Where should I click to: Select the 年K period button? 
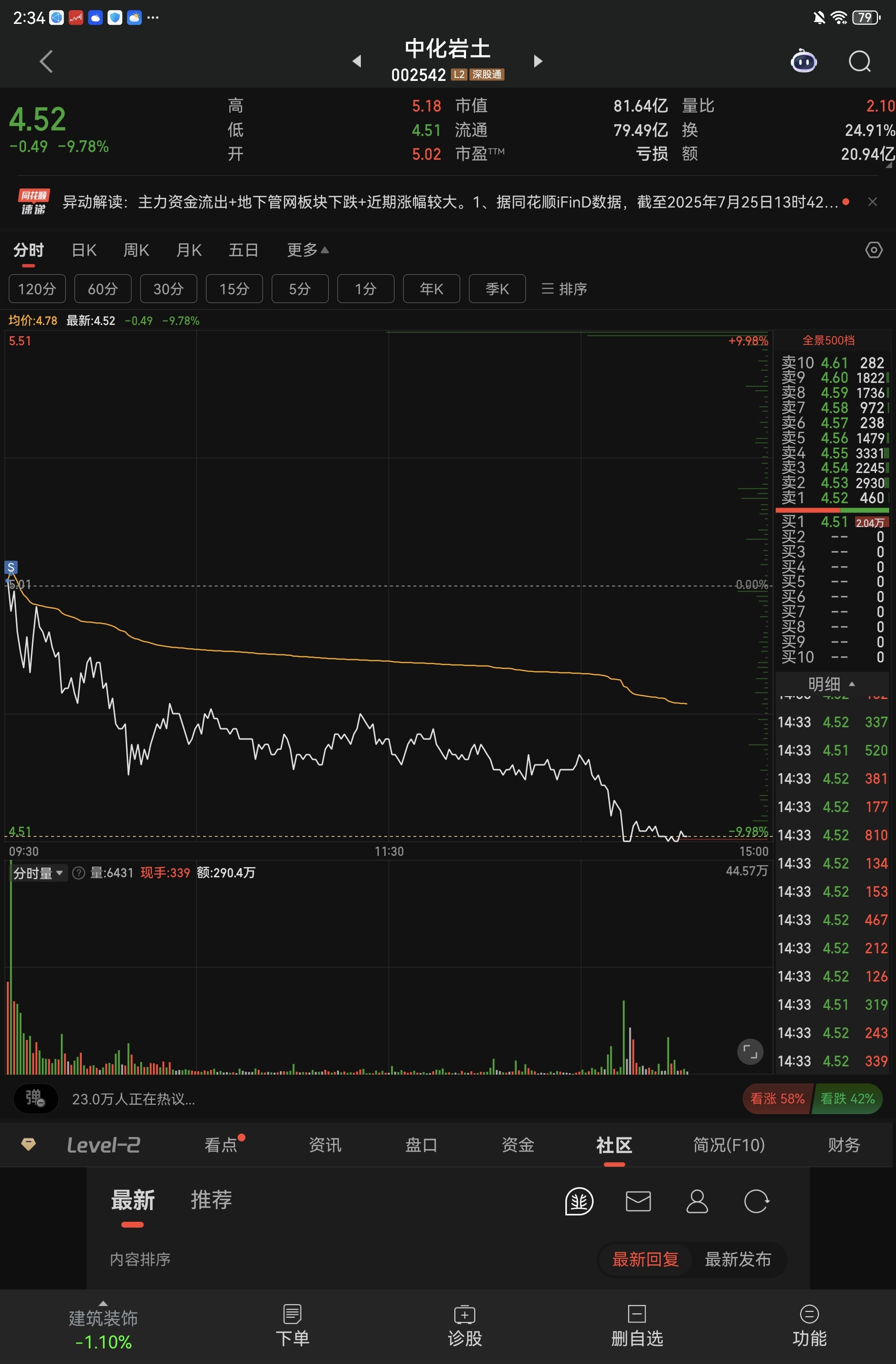click(x=431, y=288)
